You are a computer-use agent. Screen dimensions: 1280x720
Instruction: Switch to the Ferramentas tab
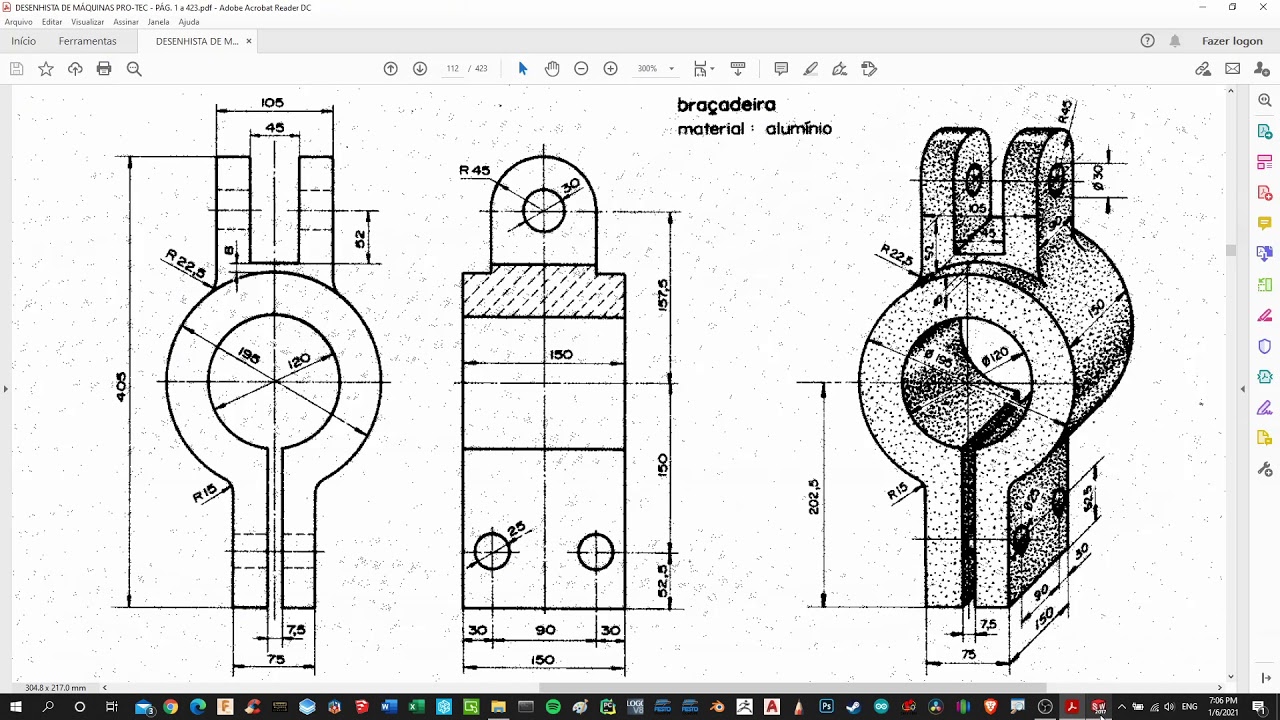click(87, 41)
